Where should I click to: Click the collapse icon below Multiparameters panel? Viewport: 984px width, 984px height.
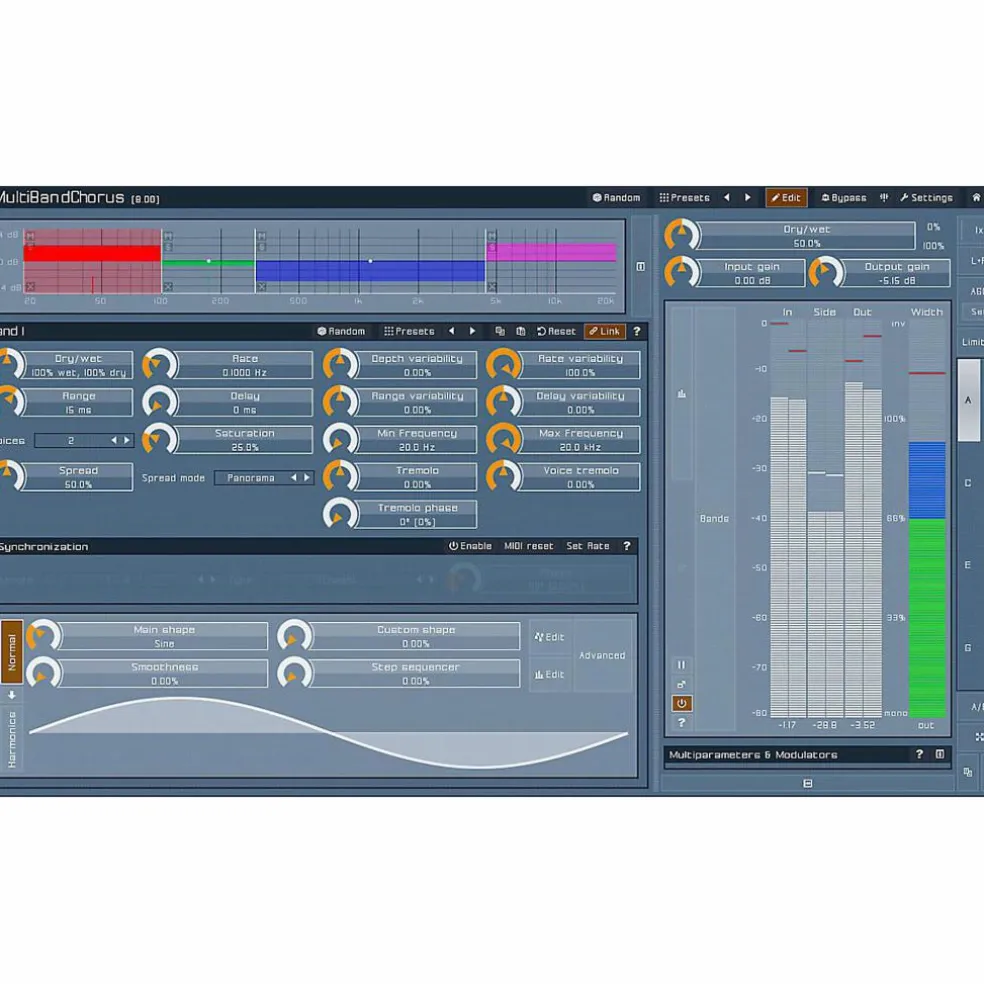pyautogui.click(x=808, y=783)
